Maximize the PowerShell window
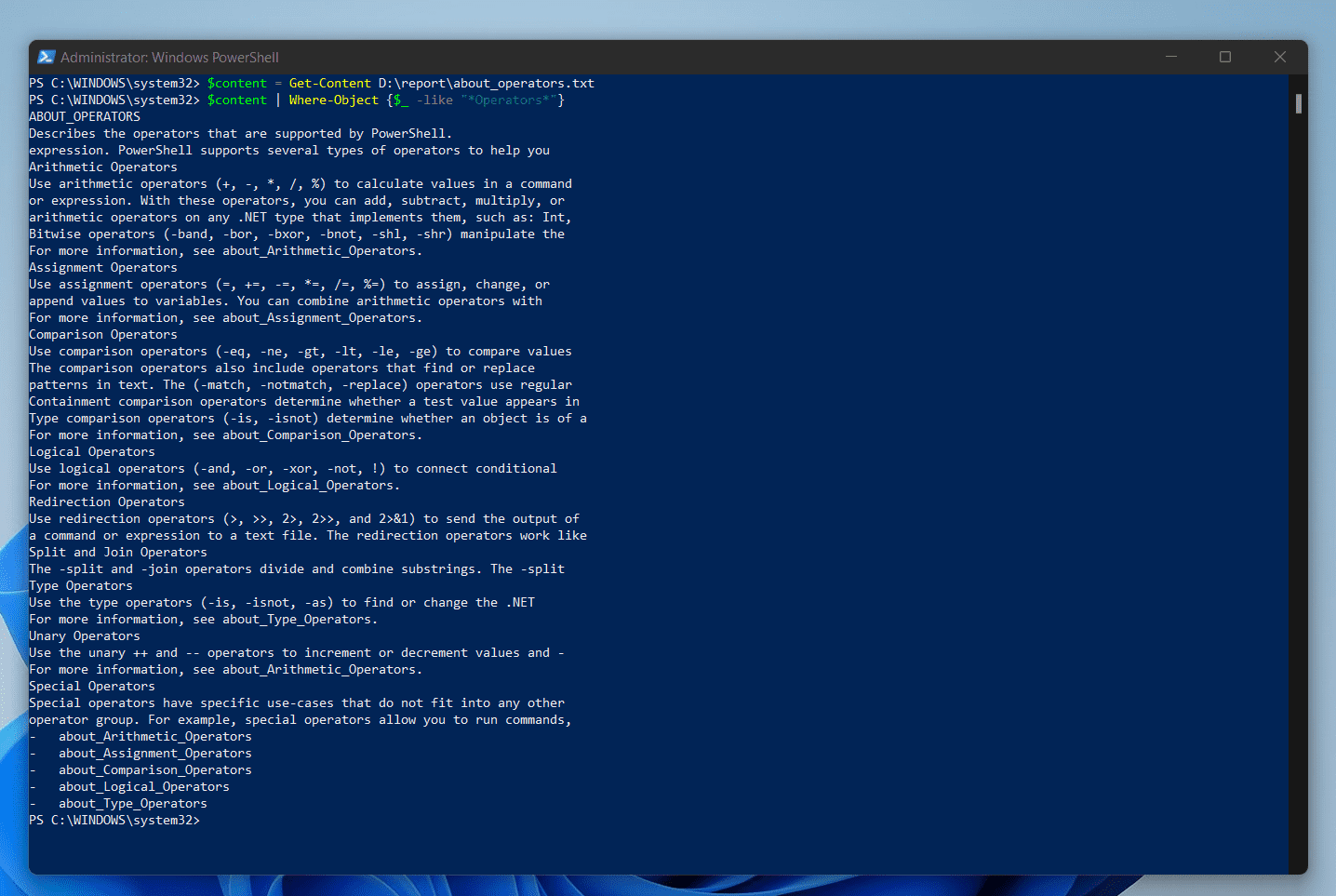 tap(1225, 57)
